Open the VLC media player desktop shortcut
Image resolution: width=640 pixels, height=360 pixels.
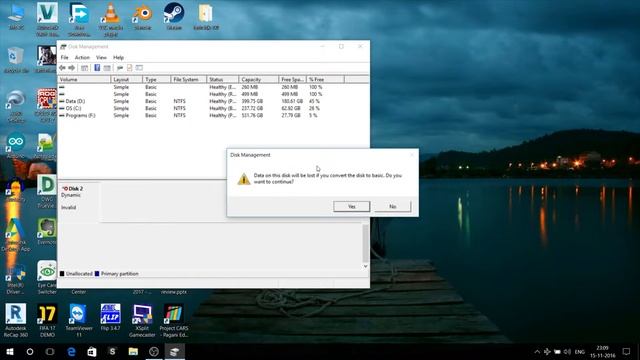pos(111,19)
